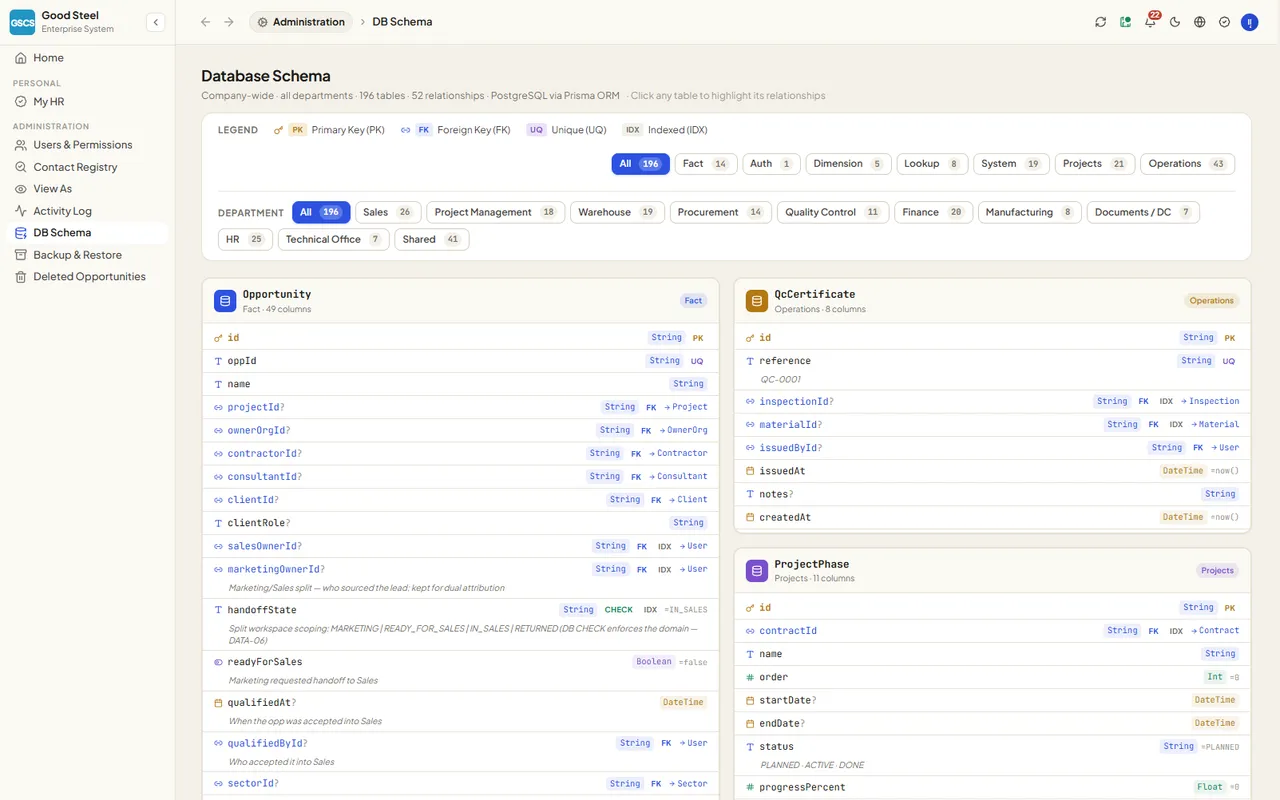This screenshot has height=800, width=1280.
Task: Follow the → Project foreign key link
Action: click(x=686, y=407)
